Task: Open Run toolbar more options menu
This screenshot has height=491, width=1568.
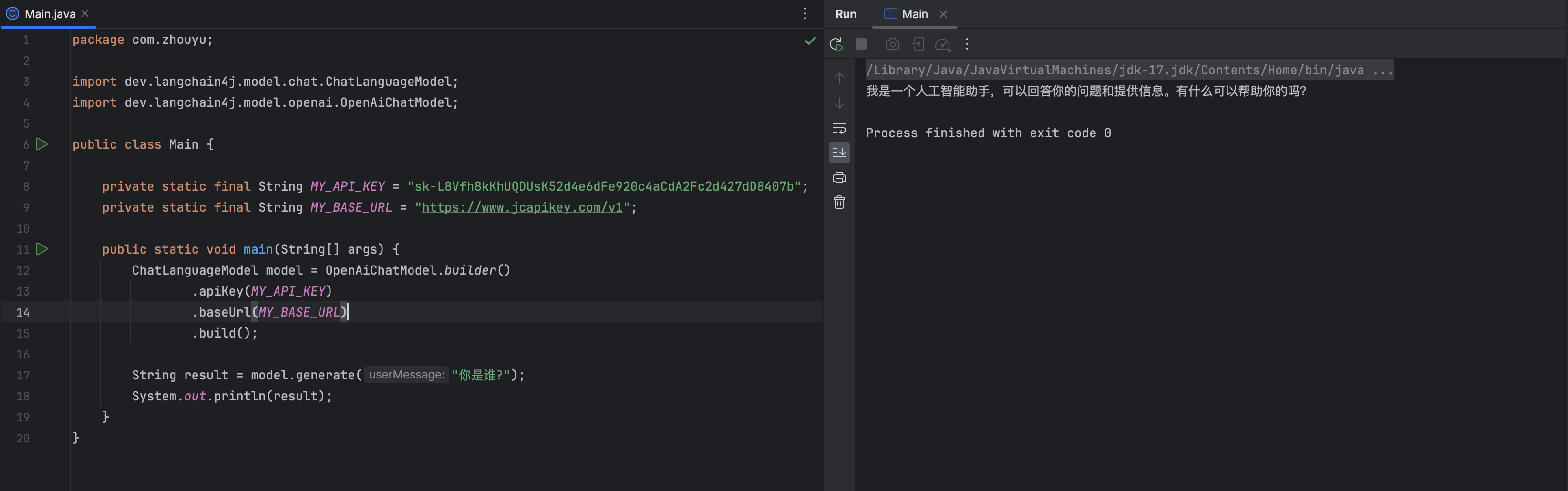Action: [967, 44]
